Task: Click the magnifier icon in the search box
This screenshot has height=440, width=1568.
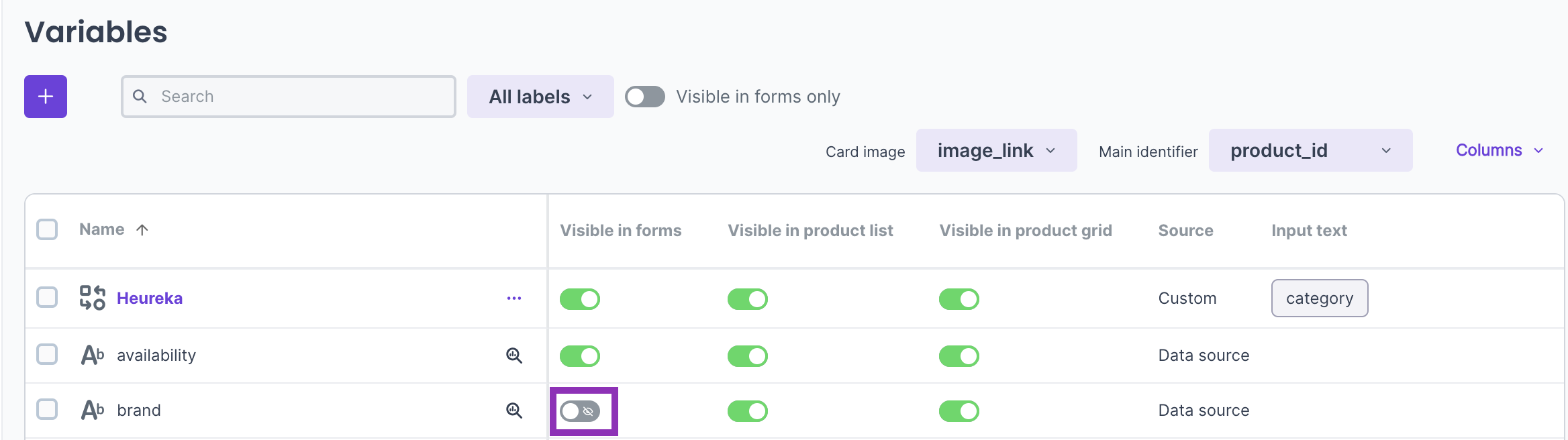Action: point(140,97)
